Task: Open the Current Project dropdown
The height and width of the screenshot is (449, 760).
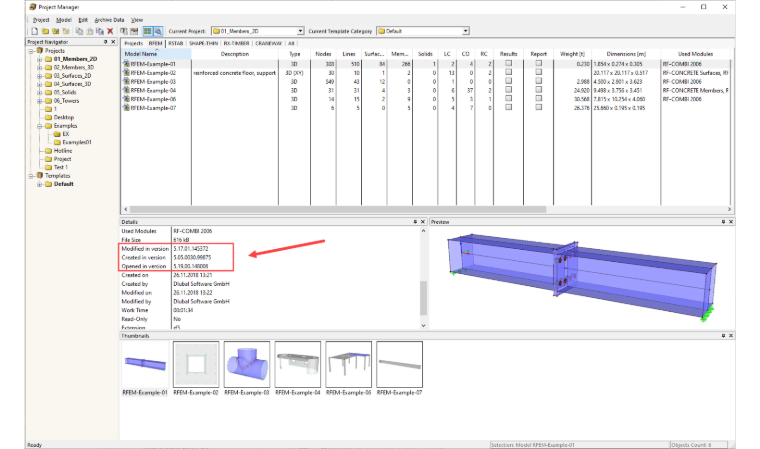Action: (301, 31)
